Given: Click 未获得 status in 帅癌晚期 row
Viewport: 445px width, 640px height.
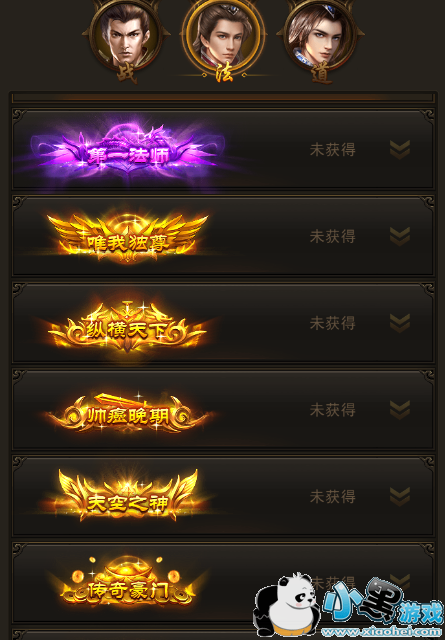Looking at the screenshot, I should pyautogui.click(x=332, y=410).
